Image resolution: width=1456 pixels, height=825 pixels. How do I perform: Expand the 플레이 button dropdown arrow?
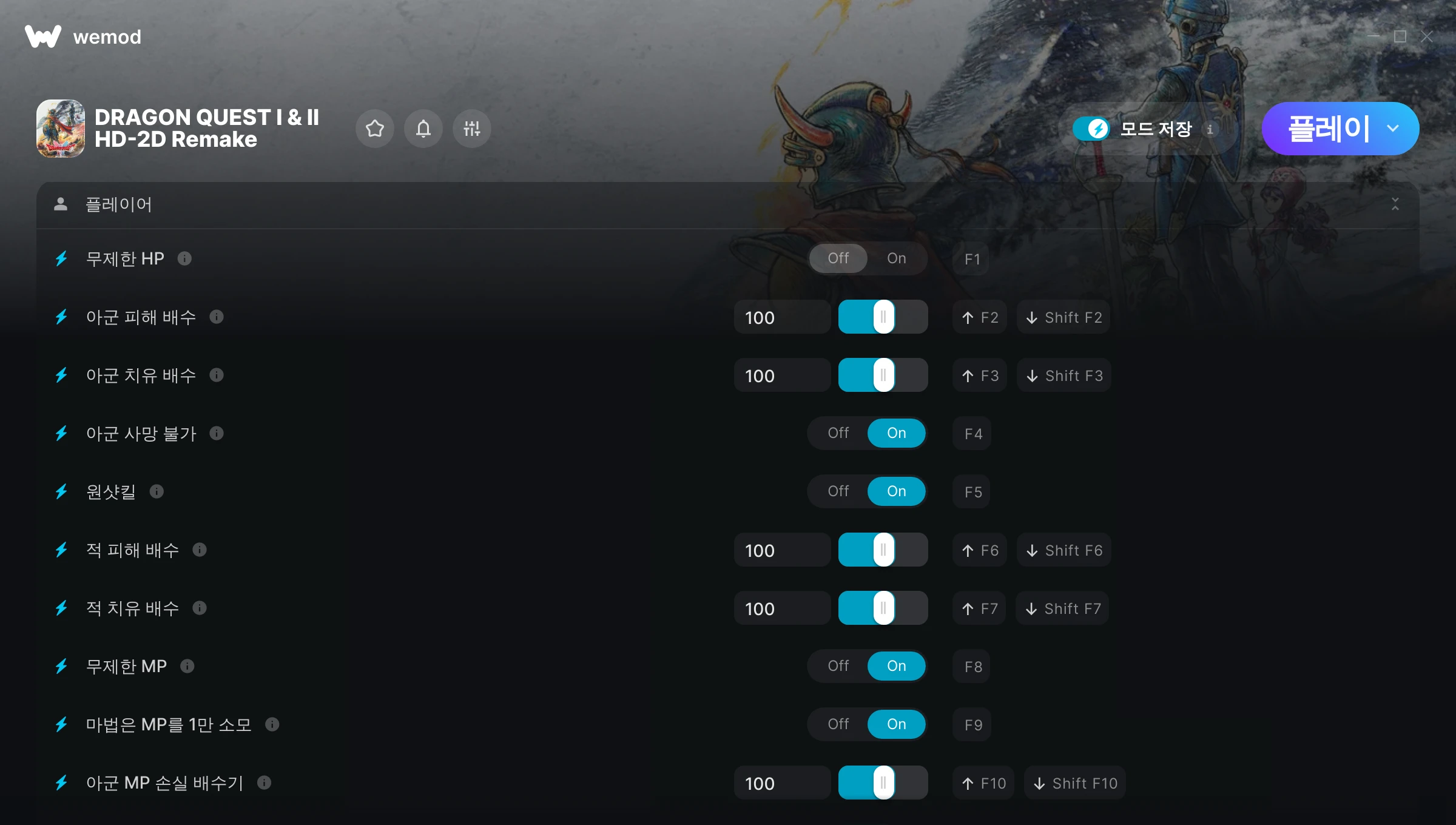pos(1393,129)
